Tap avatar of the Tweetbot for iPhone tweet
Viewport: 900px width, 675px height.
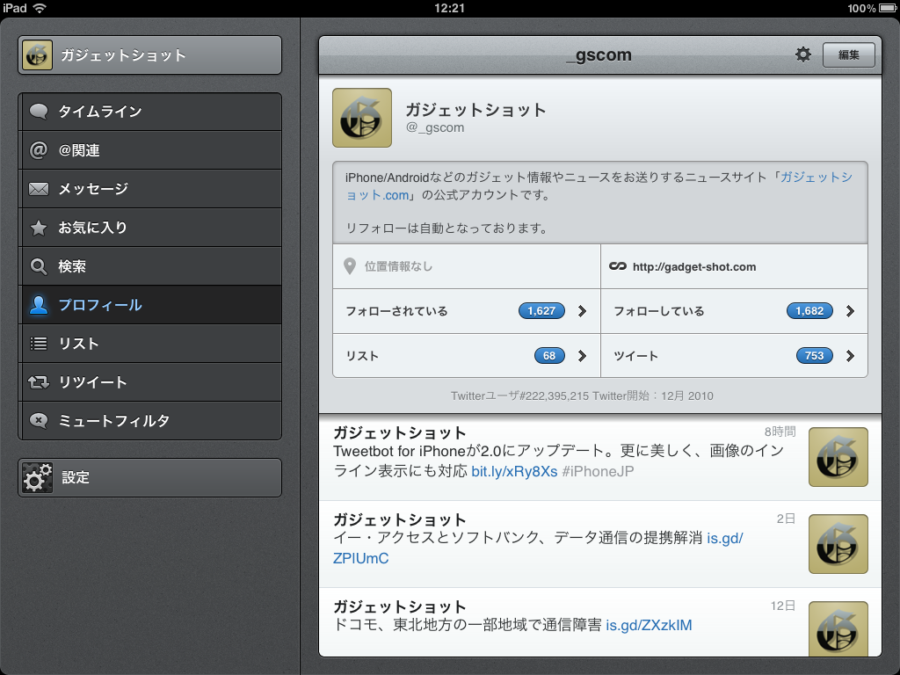pos(838,457)
